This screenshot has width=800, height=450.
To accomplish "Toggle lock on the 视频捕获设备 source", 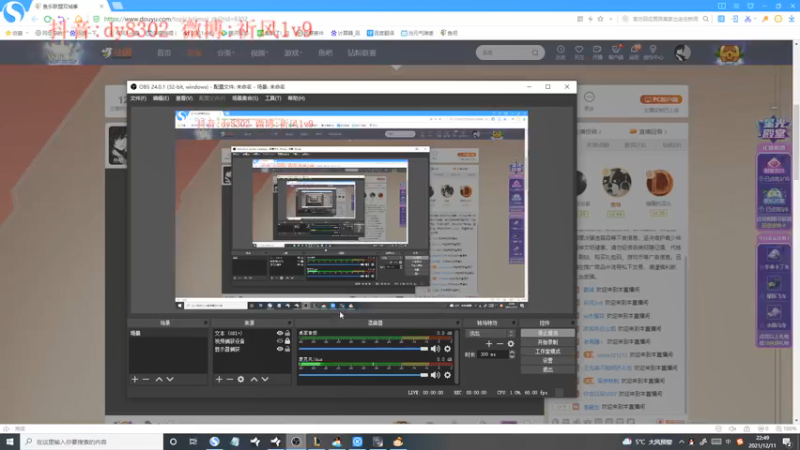I will (x=287, y=341).
